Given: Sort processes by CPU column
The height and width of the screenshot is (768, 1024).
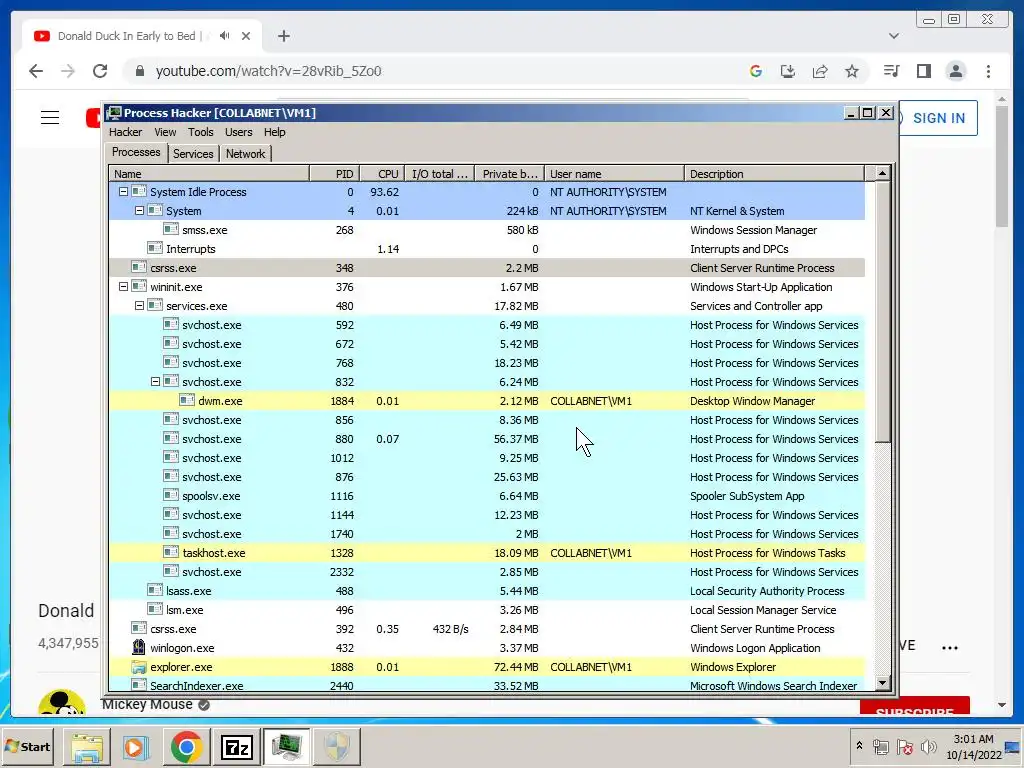Looking at the screenshot, I should coord(382,174).
